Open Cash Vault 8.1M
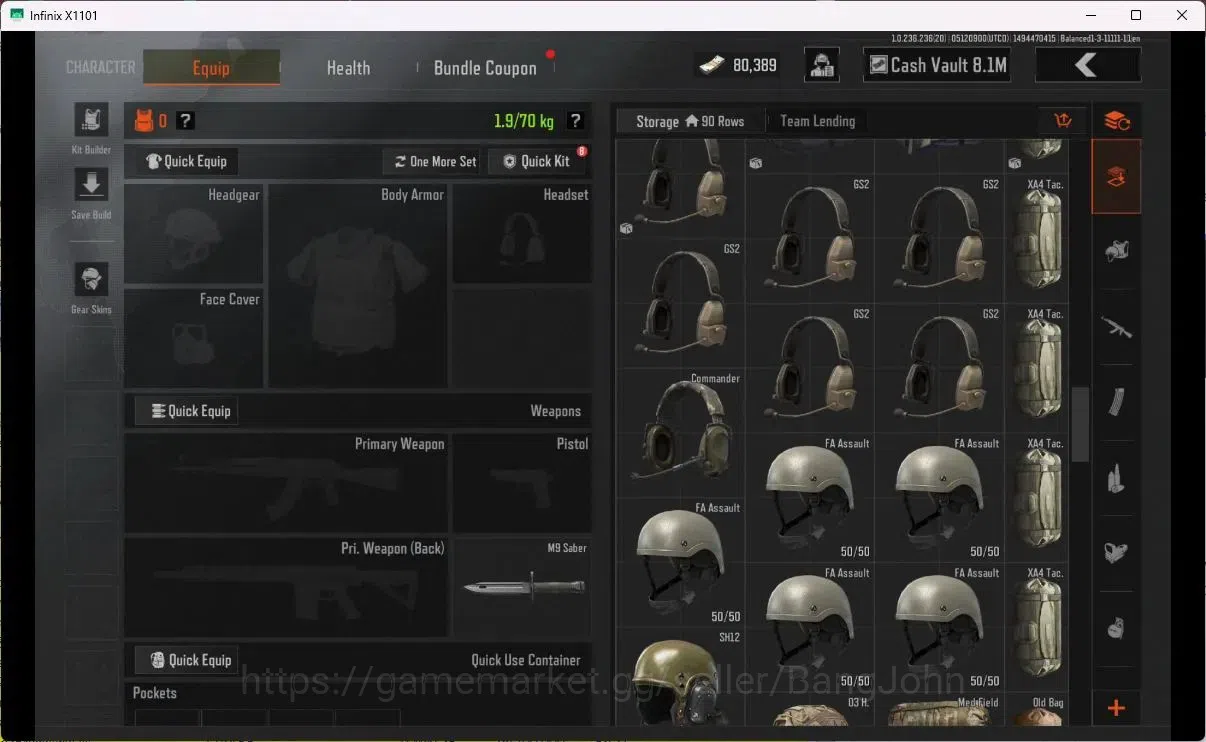Screen dimensions: 1206x742 pyautogui.click(x=936, y=66)
